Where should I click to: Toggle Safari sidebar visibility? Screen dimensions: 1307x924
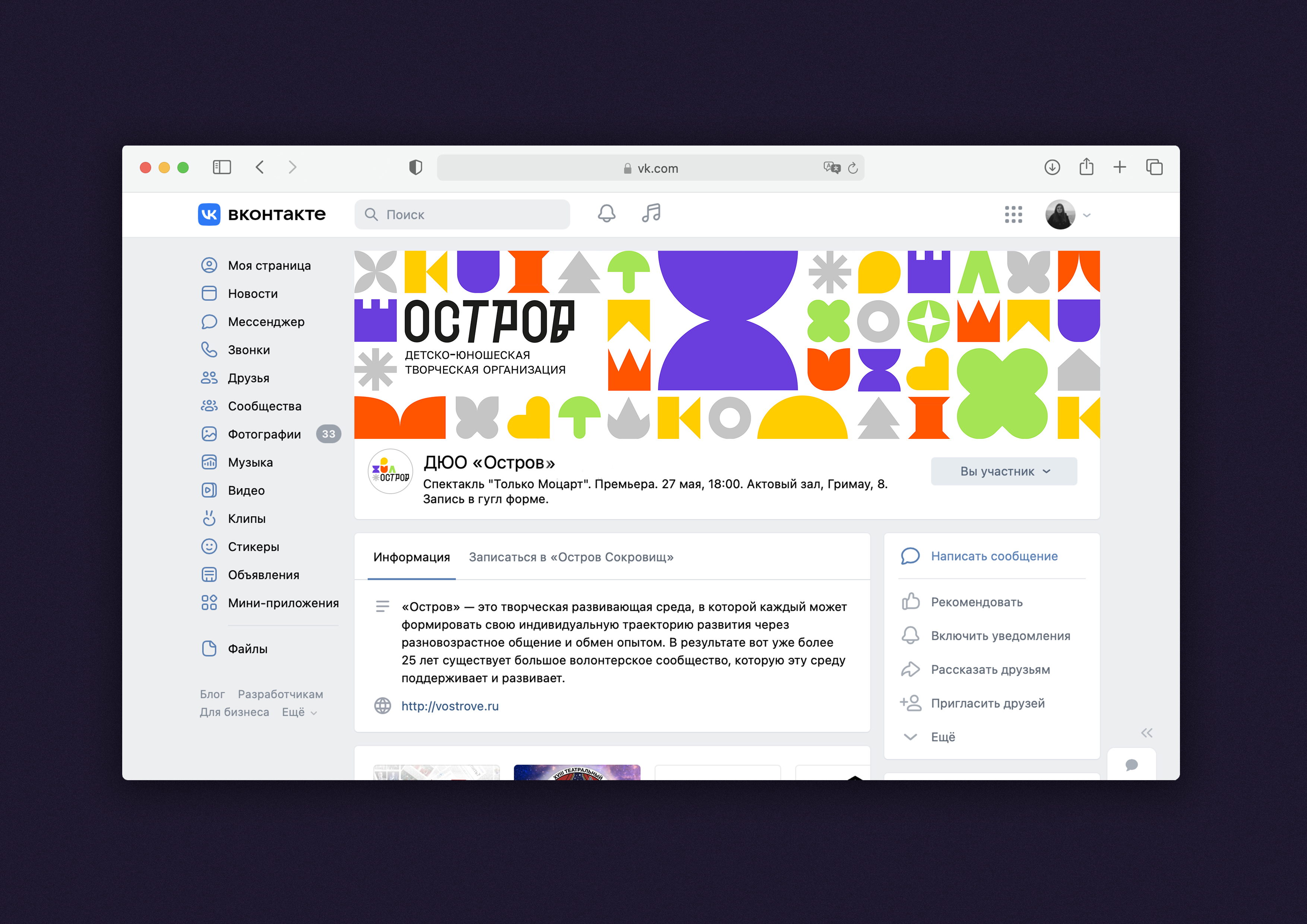click(x=221, y=167)
